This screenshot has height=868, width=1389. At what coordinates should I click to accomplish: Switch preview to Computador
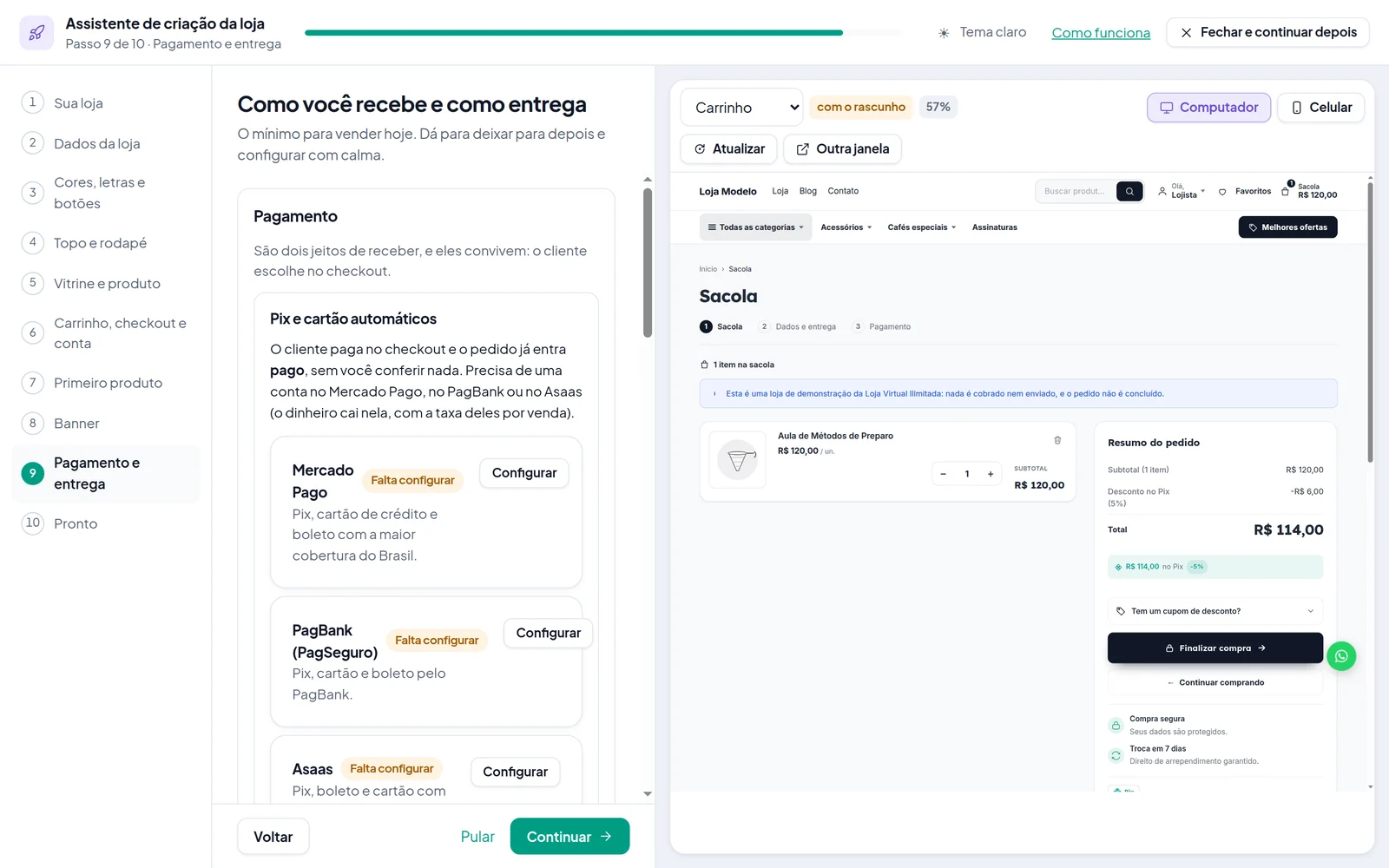point(1208,108)
